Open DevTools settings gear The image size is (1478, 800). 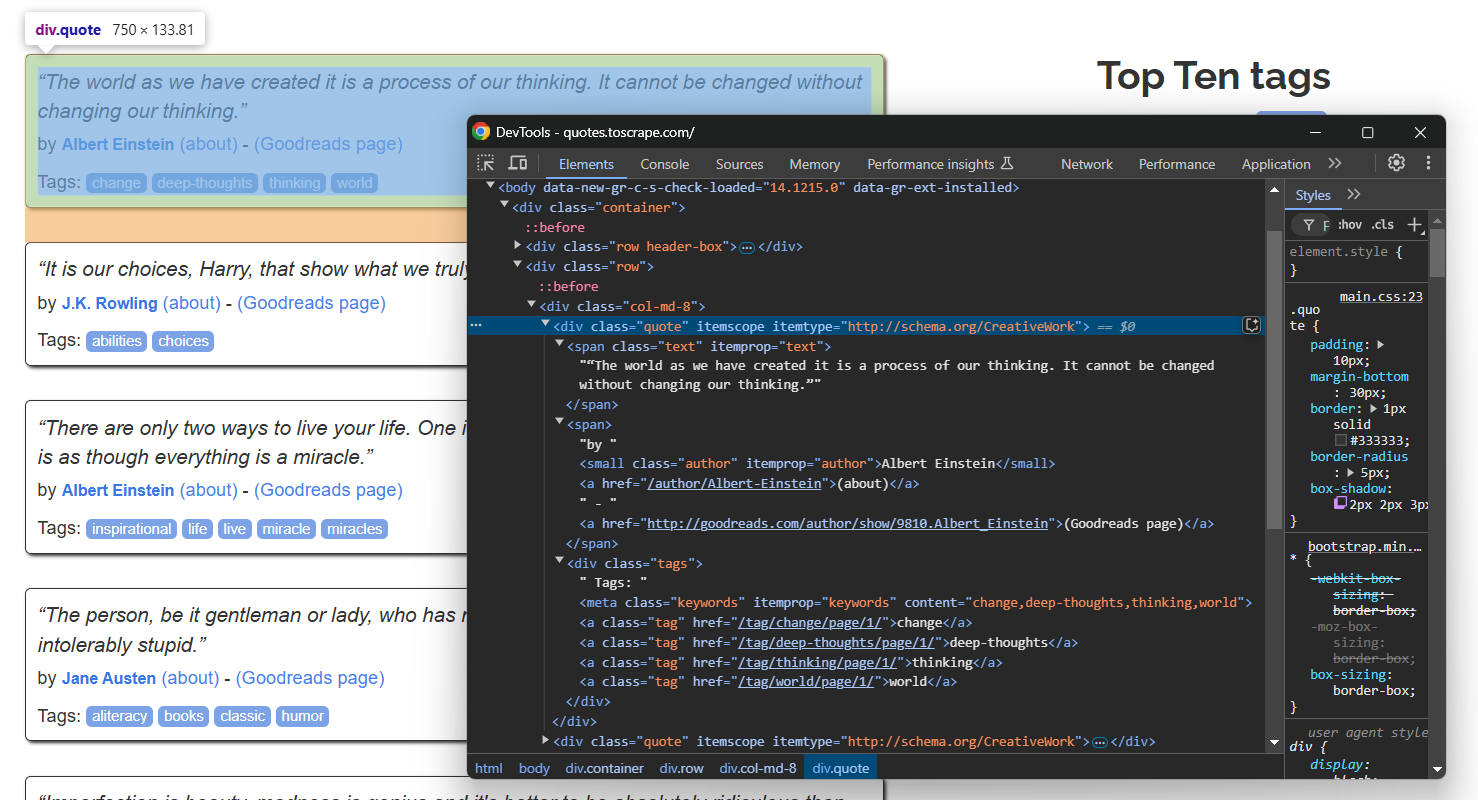pyautogui.click(x=1396, y=163)
